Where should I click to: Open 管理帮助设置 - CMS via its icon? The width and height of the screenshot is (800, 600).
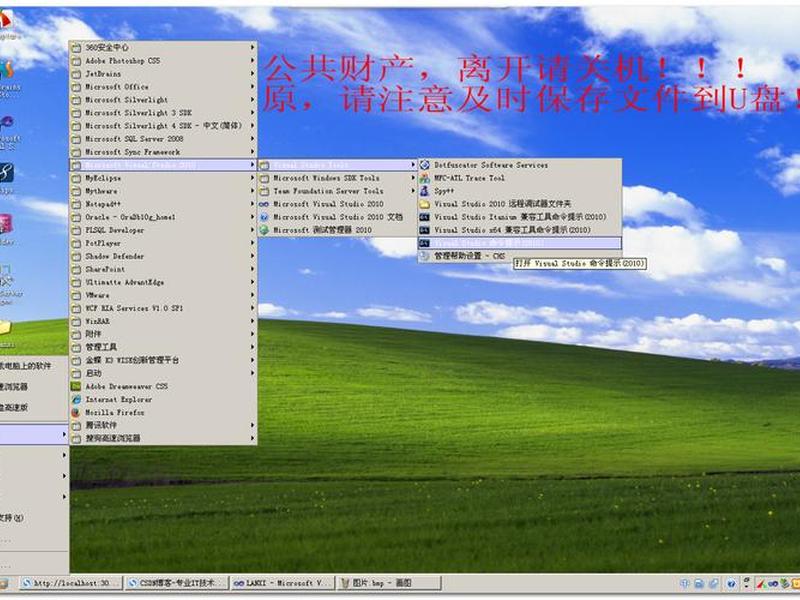(x=424, y=256)
